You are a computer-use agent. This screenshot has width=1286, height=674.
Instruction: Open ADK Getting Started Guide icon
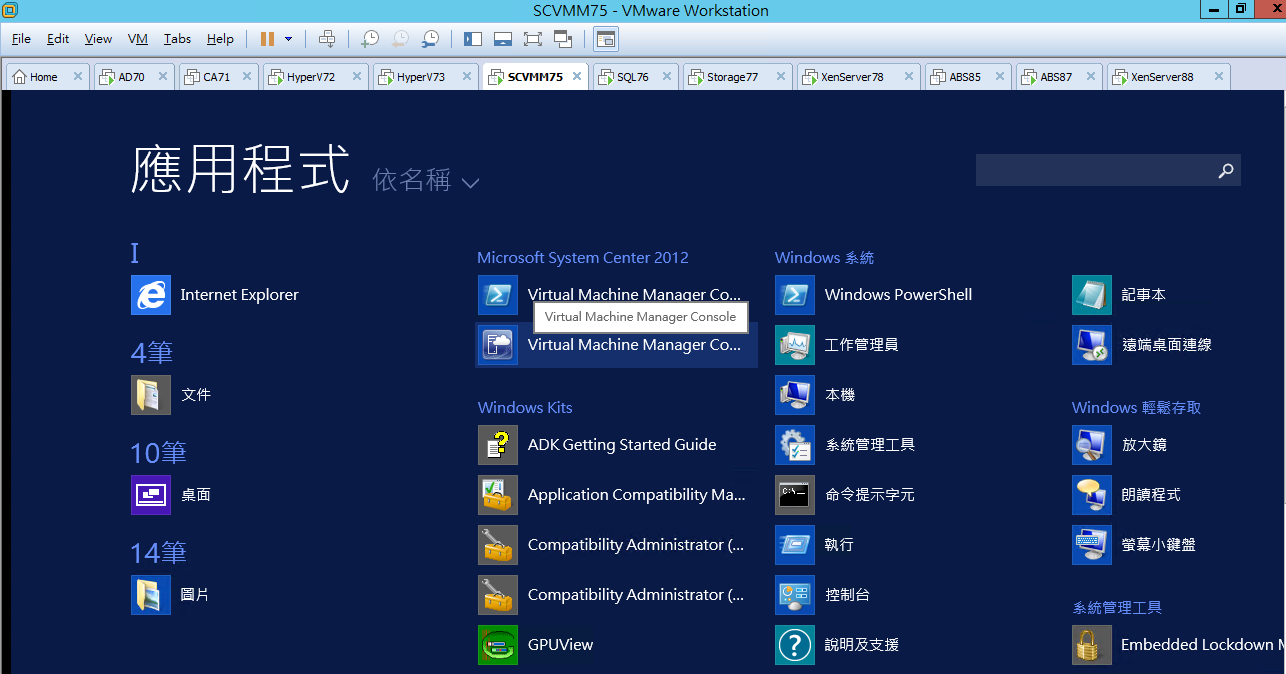pyautogui.click(x=498, y=445)
